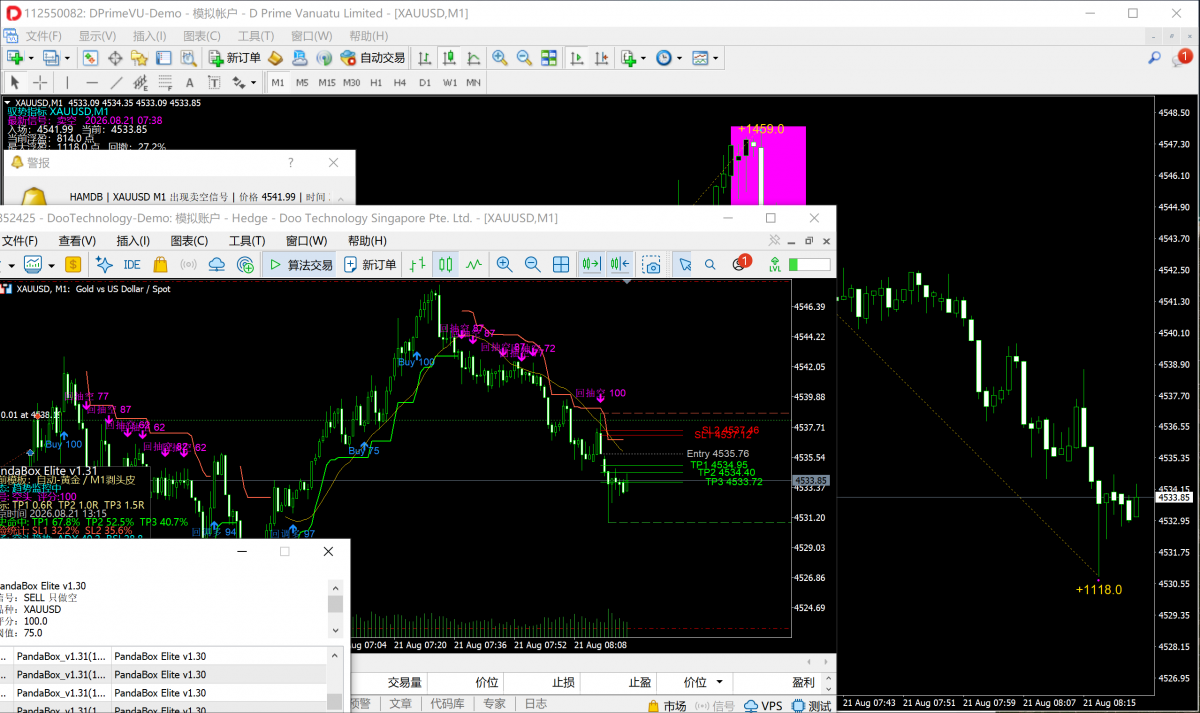1200x713 pixels.
Task: Switch D Prime chart to M15 timeframe
Action: point(327,82)
